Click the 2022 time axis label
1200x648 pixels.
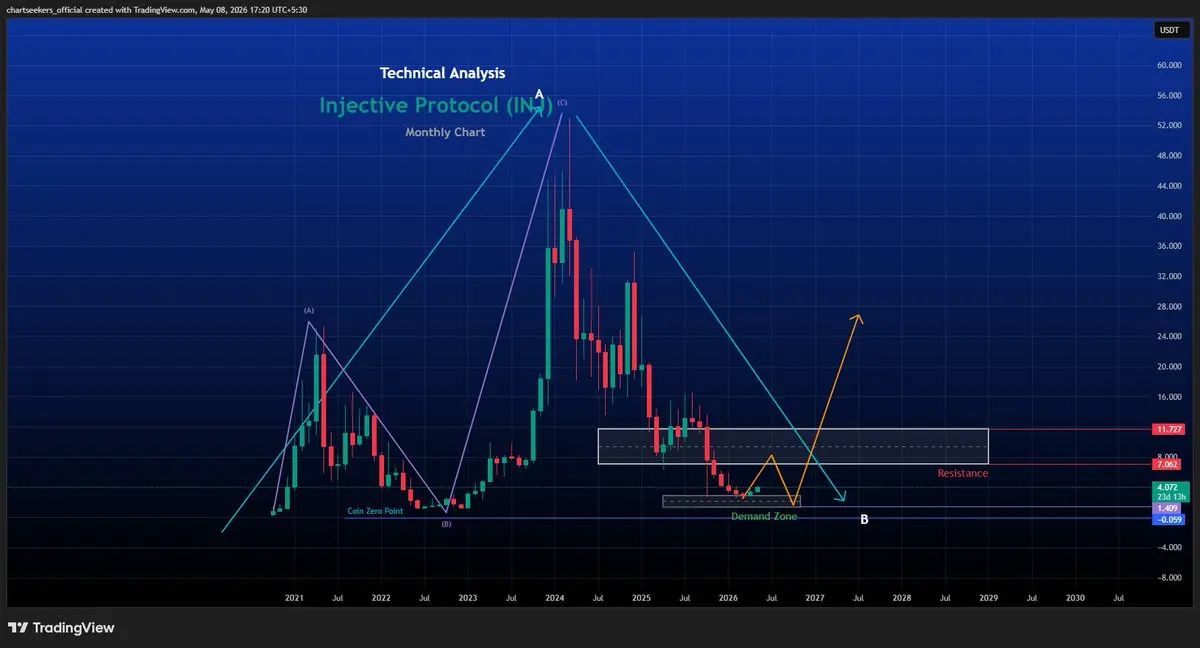click(x=381, y=597)
